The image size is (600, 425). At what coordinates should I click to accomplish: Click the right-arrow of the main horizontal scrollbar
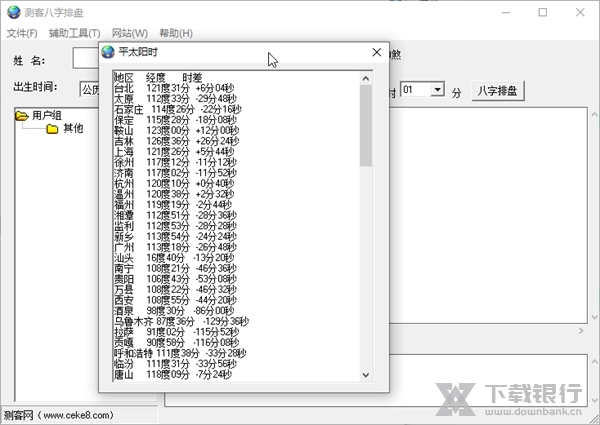click(x=581, y=331)
